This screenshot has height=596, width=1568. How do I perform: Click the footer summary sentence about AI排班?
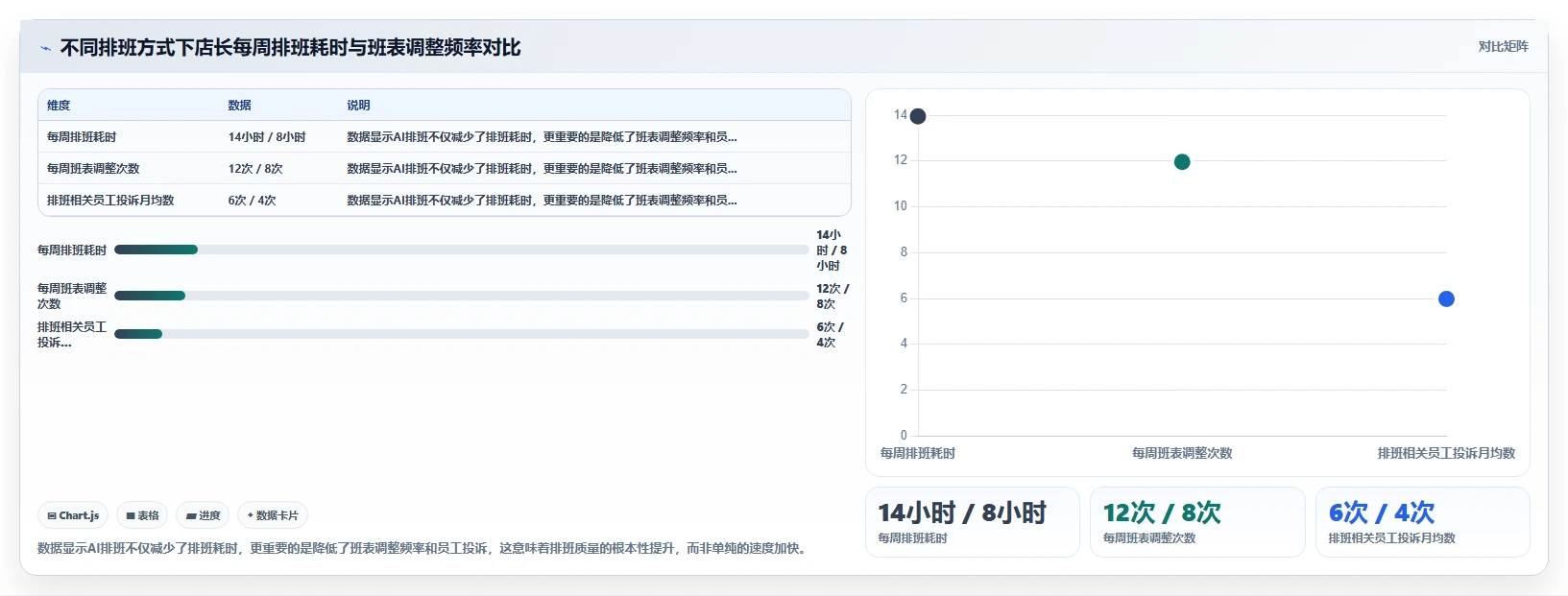click(423, 549)
